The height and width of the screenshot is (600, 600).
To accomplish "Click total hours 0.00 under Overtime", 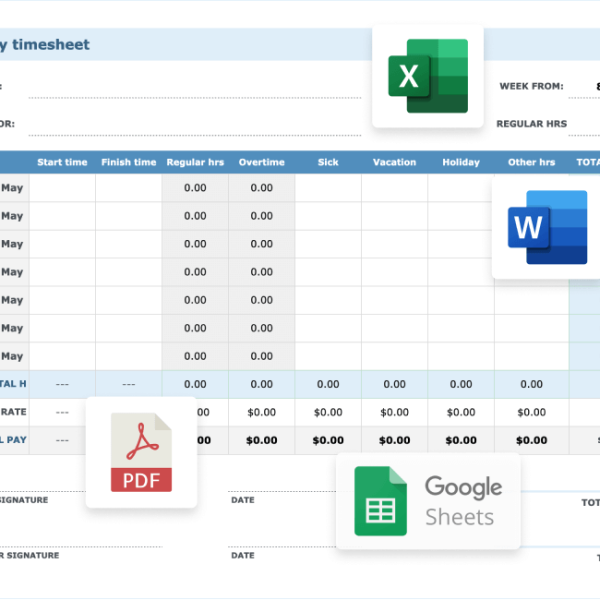I will point(262,384).
